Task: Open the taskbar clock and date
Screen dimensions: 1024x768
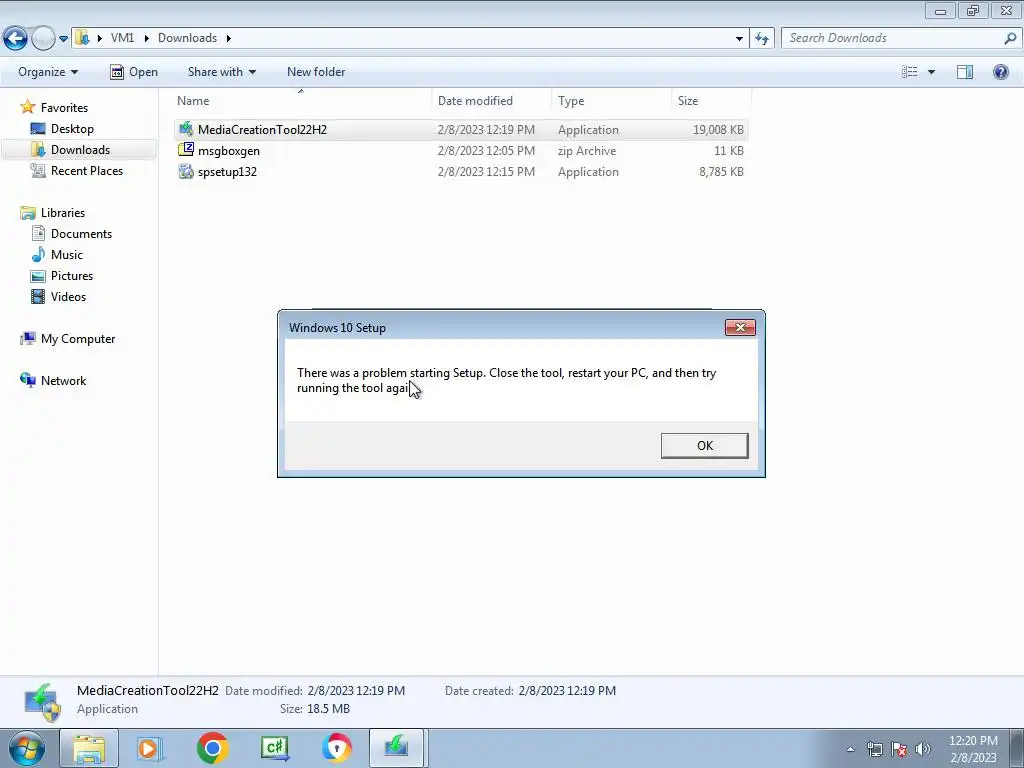Action: coord(973,749)
